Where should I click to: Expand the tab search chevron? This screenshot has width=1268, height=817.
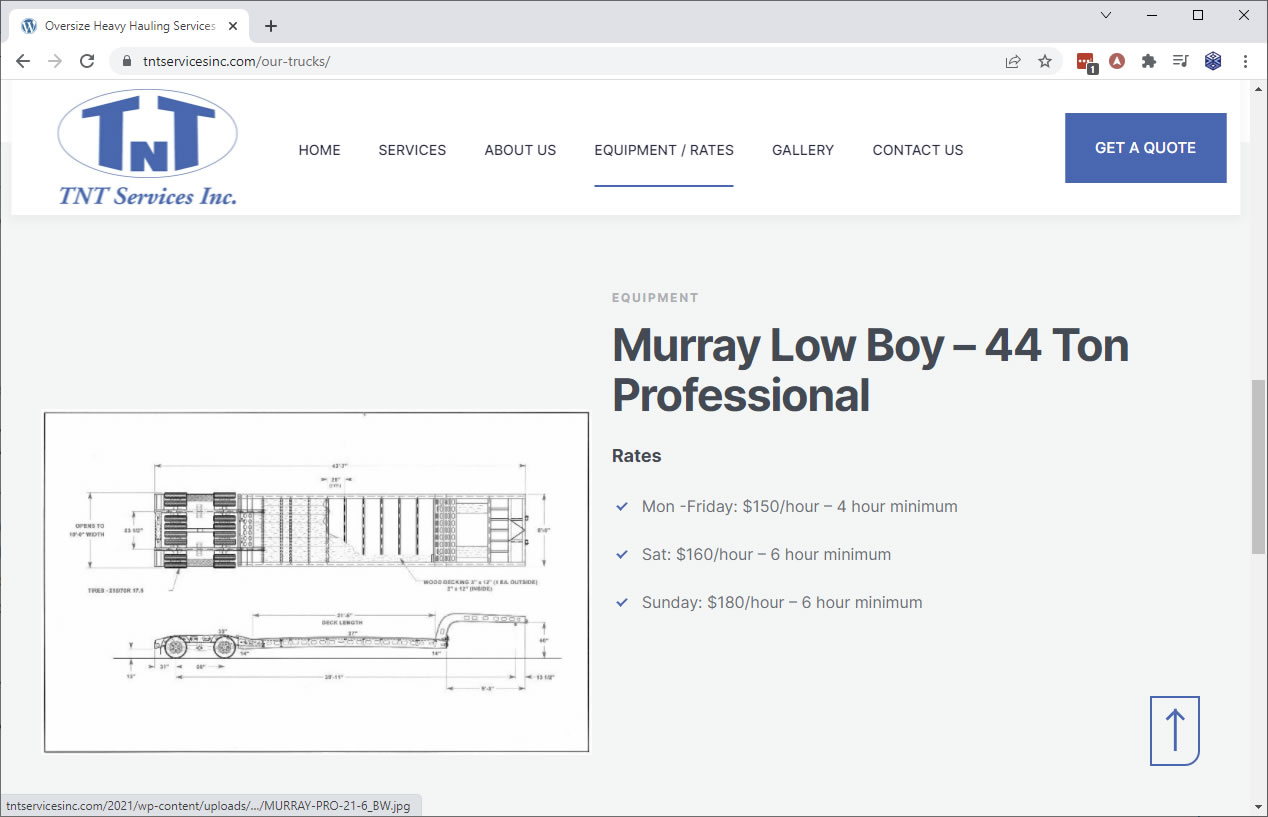pyautogui.click(x=1106, y=15)
